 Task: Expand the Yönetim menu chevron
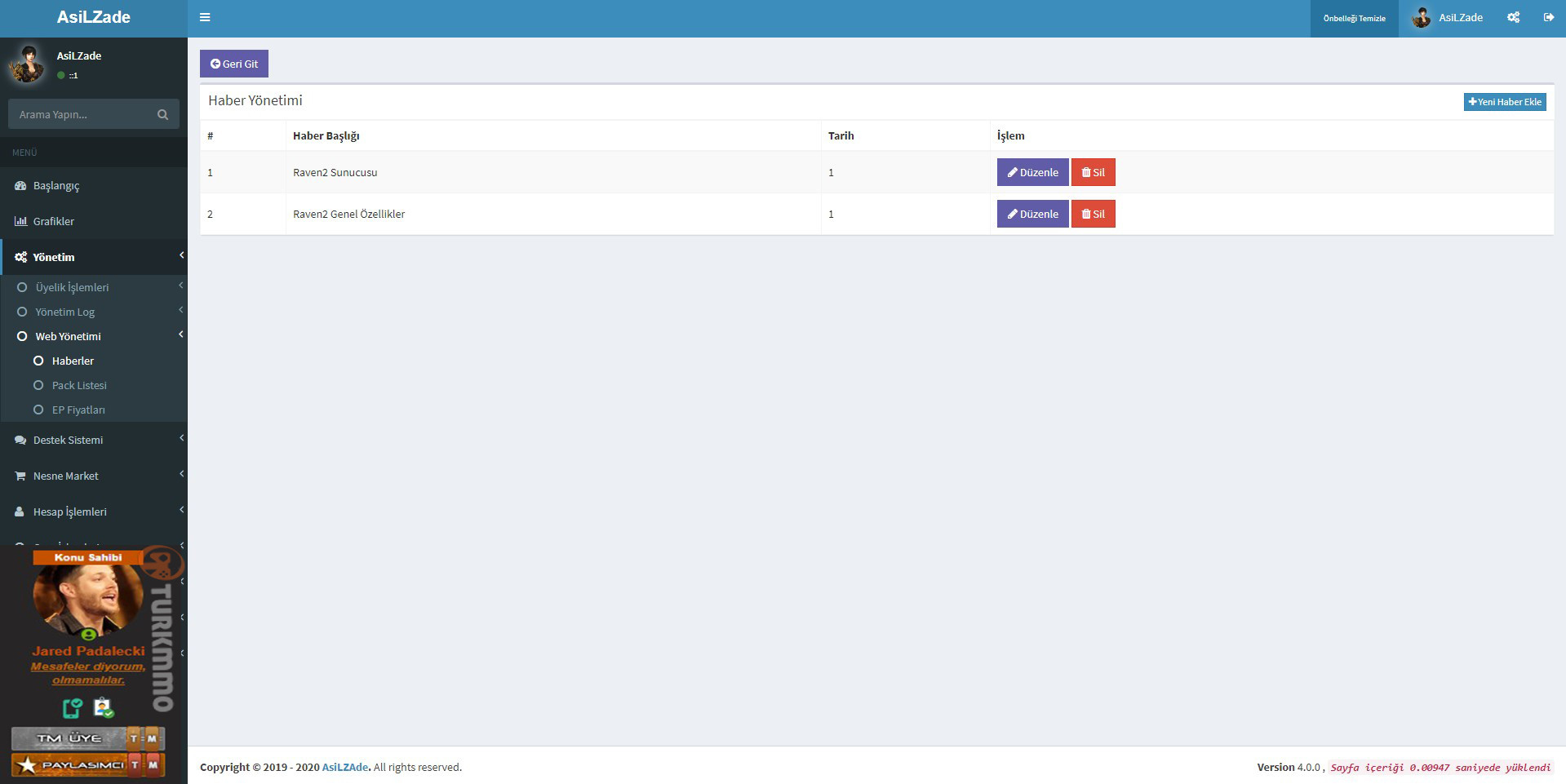181,255
